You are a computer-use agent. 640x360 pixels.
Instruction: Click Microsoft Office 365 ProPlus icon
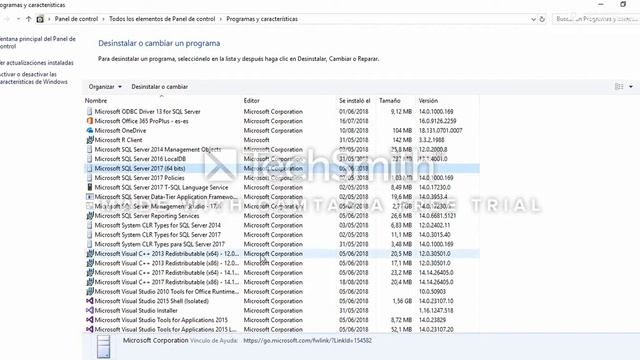click(x=89, y=121)
